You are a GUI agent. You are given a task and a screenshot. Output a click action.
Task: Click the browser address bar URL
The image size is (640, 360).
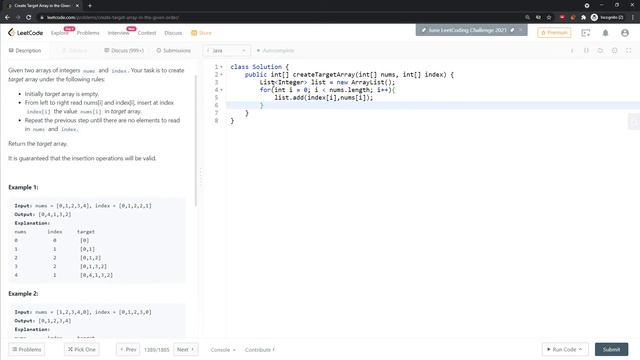113,17
